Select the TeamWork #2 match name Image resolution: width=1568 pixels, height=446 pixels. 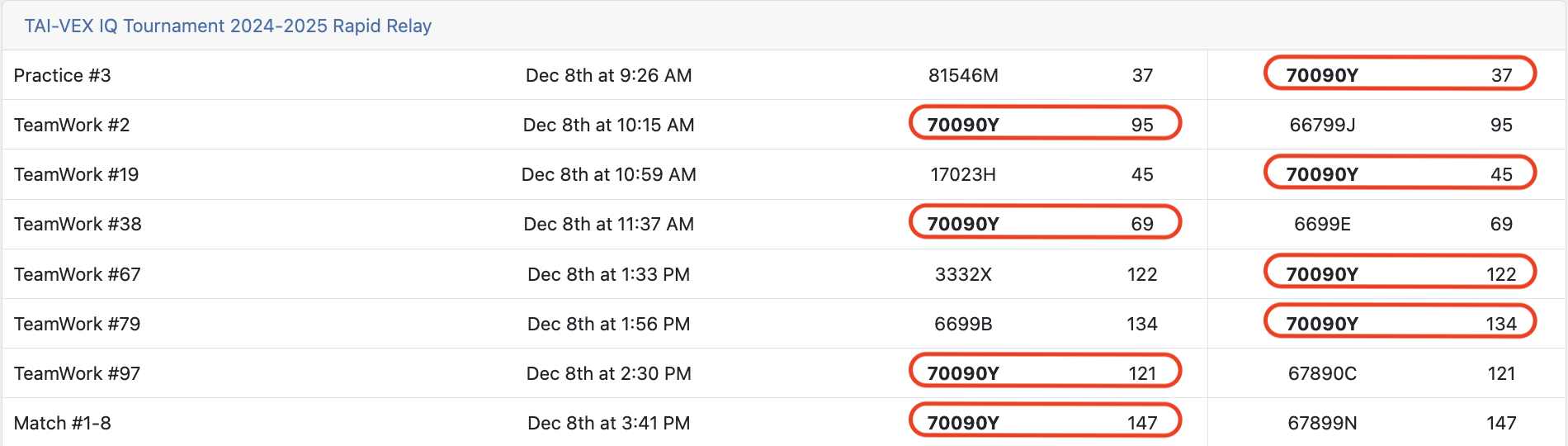72,125
